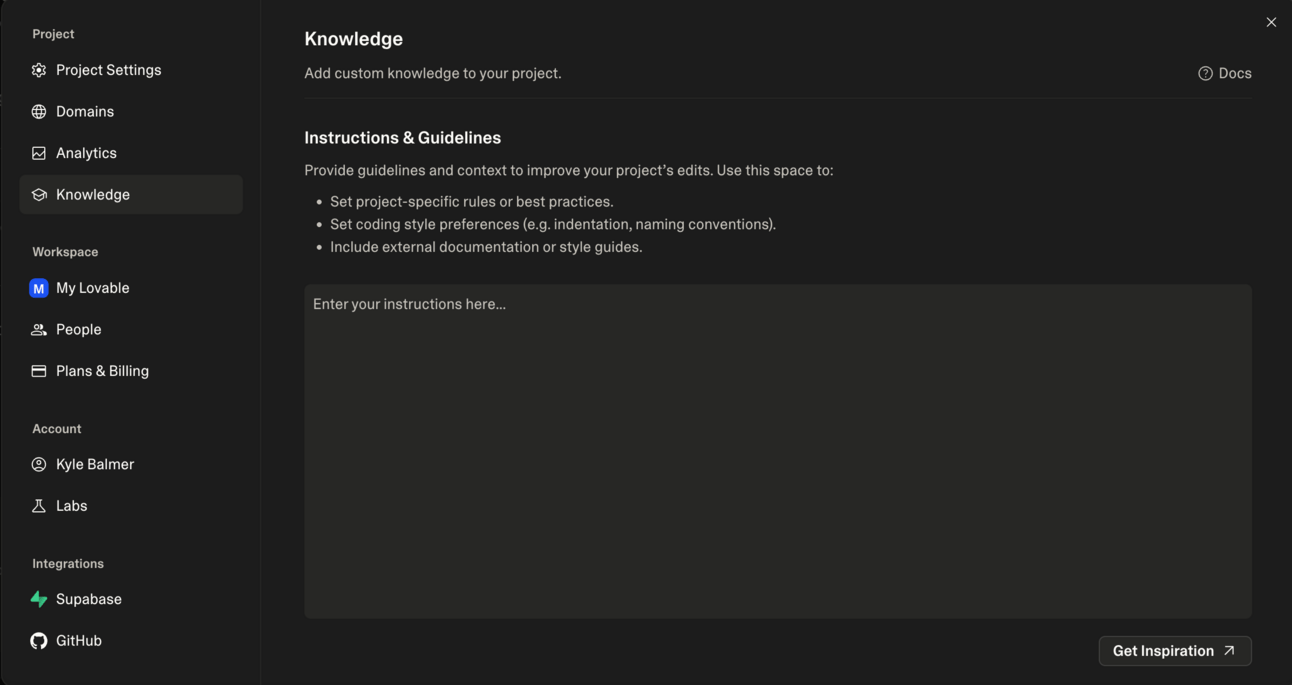Screen dimensions: 1292x685
Task: Click the Project Settings gear icon
Action: (x=39, y=70)
